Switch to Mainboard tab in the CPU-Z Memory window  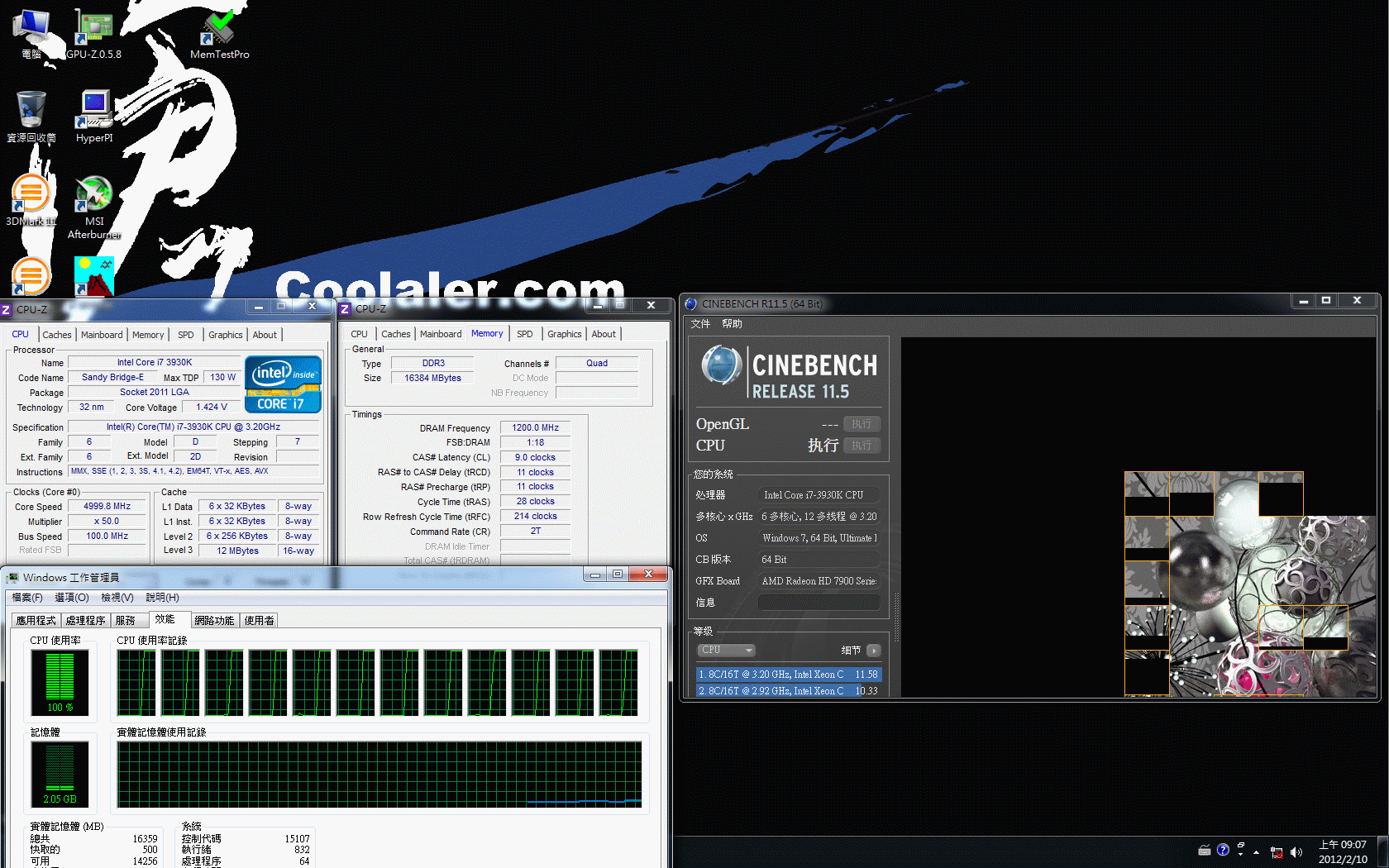click(x=441, y=334)
